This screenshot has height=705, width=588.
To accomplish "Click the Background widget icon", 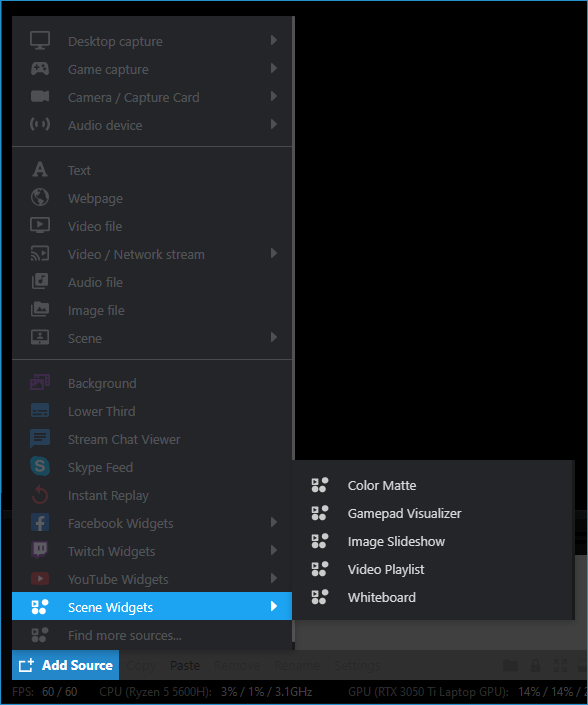I will [x=40, y=383].
